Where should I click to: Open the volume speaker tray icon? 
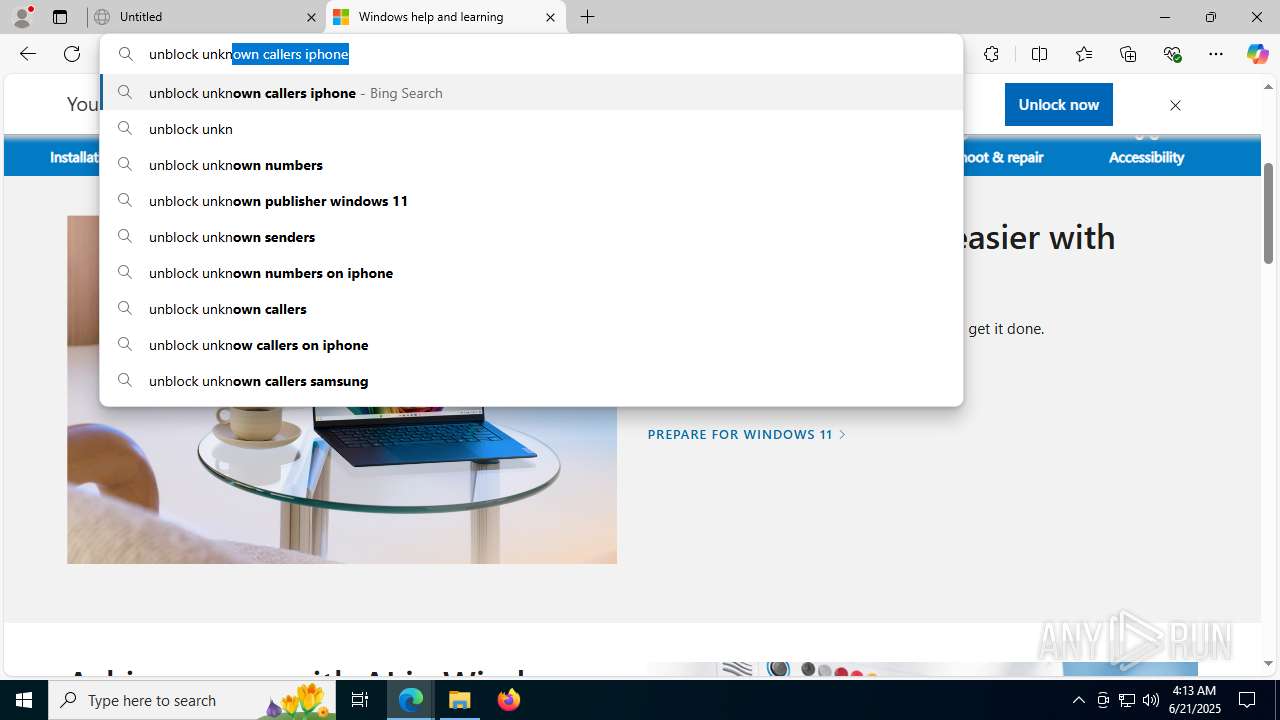1151,700
